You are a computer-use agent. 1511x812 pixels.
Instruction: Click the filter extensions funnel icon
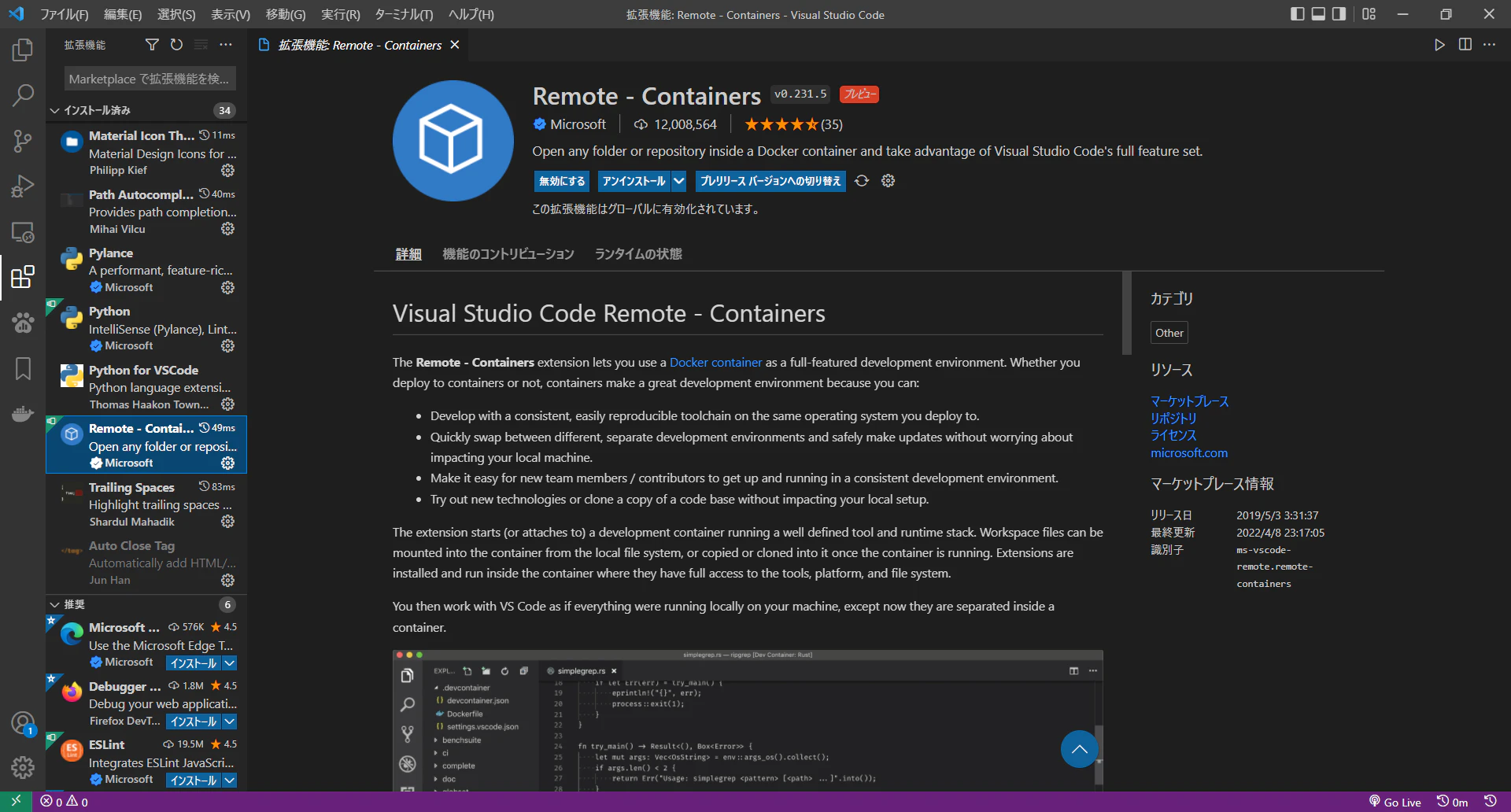(152, 45)
